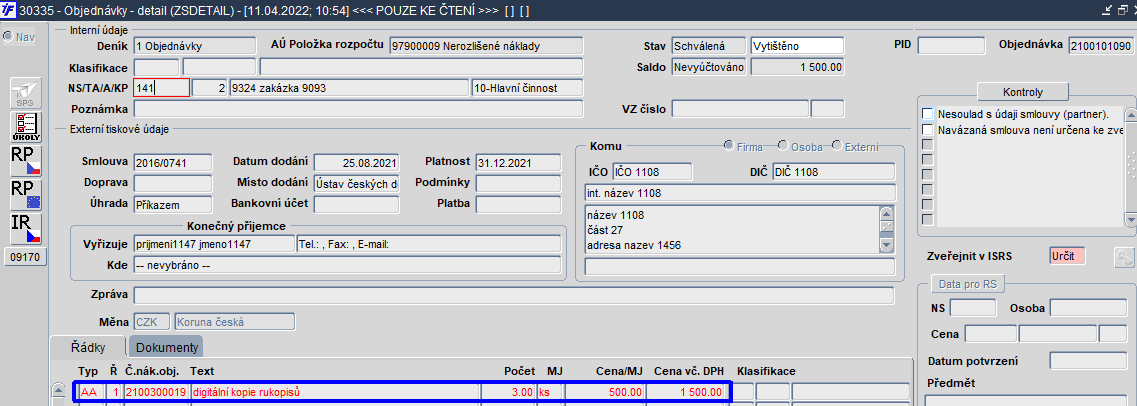Click the Kde field -- nevybráno --
Viewport: 1137px width, 406px height.
(x=347, y=265)
